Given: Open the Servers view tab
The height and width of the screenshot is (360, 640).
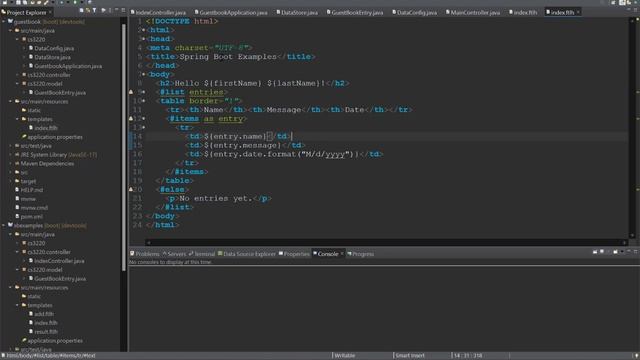Looking at the screenshot, I should point(174,254).
